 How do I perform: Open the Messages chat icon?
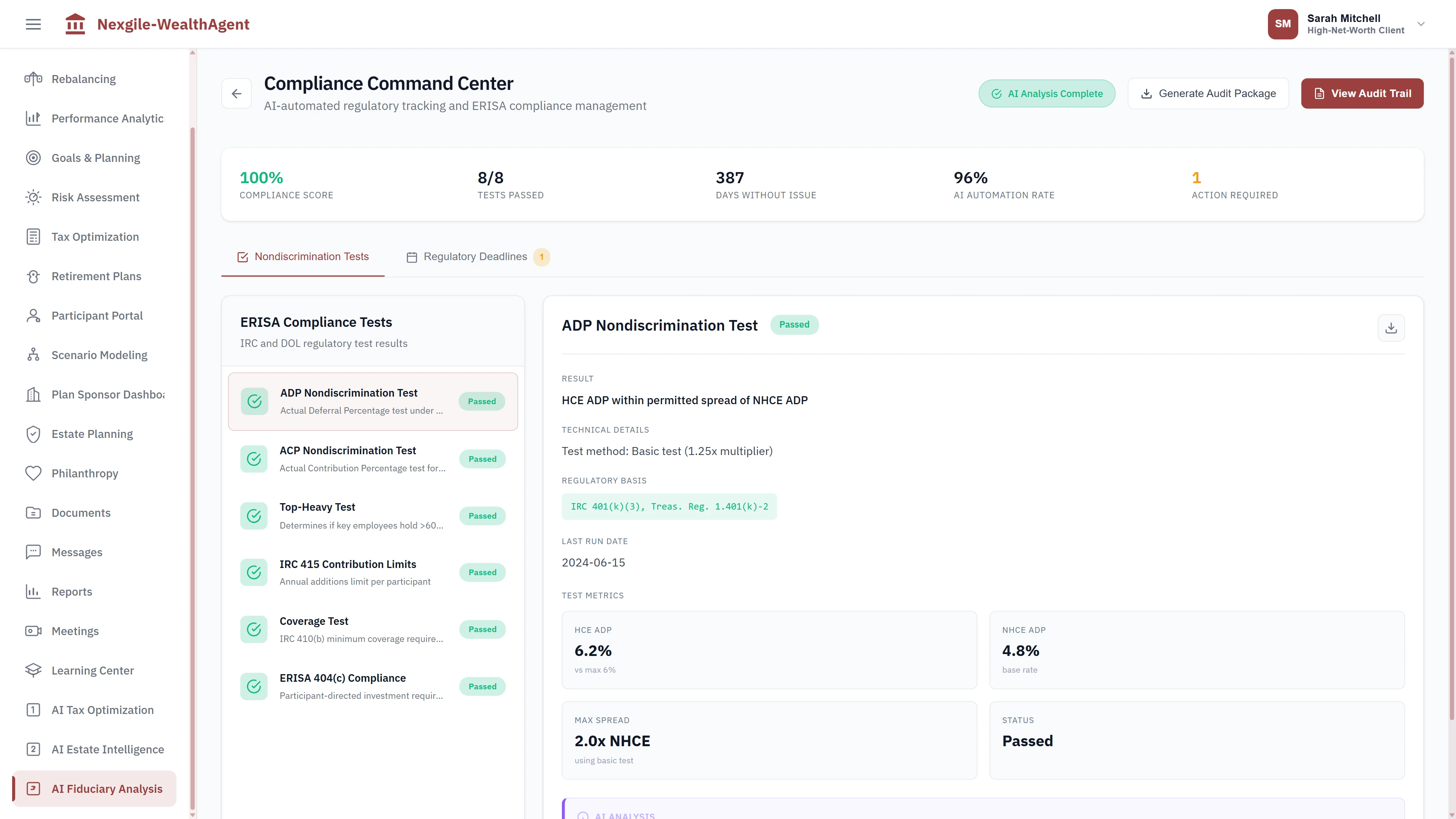33,552
